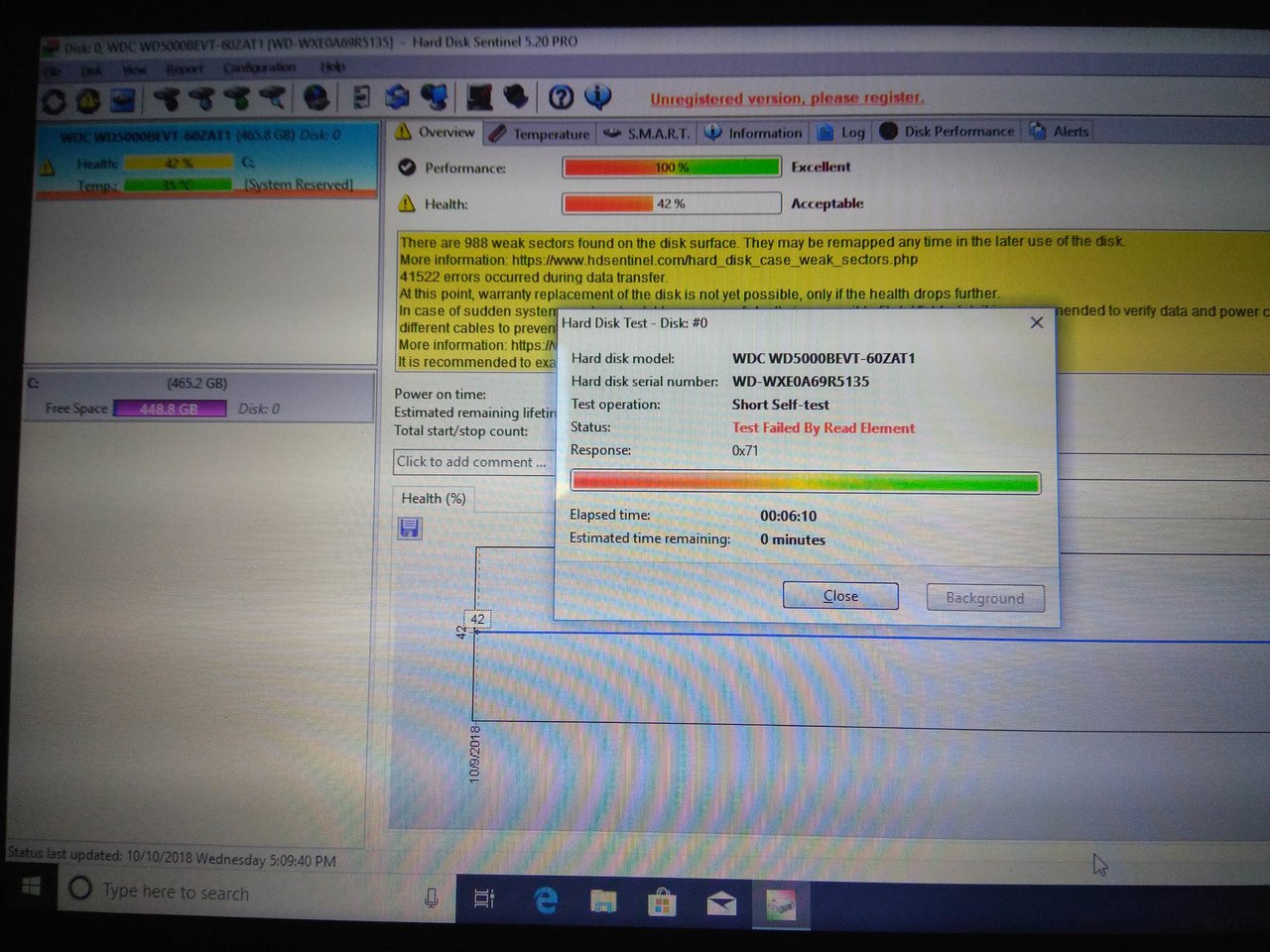This screenshot has height=952, width=1270.
Task: Click Close in the Hard Disk Test dialog
Action: coord(840,596)
